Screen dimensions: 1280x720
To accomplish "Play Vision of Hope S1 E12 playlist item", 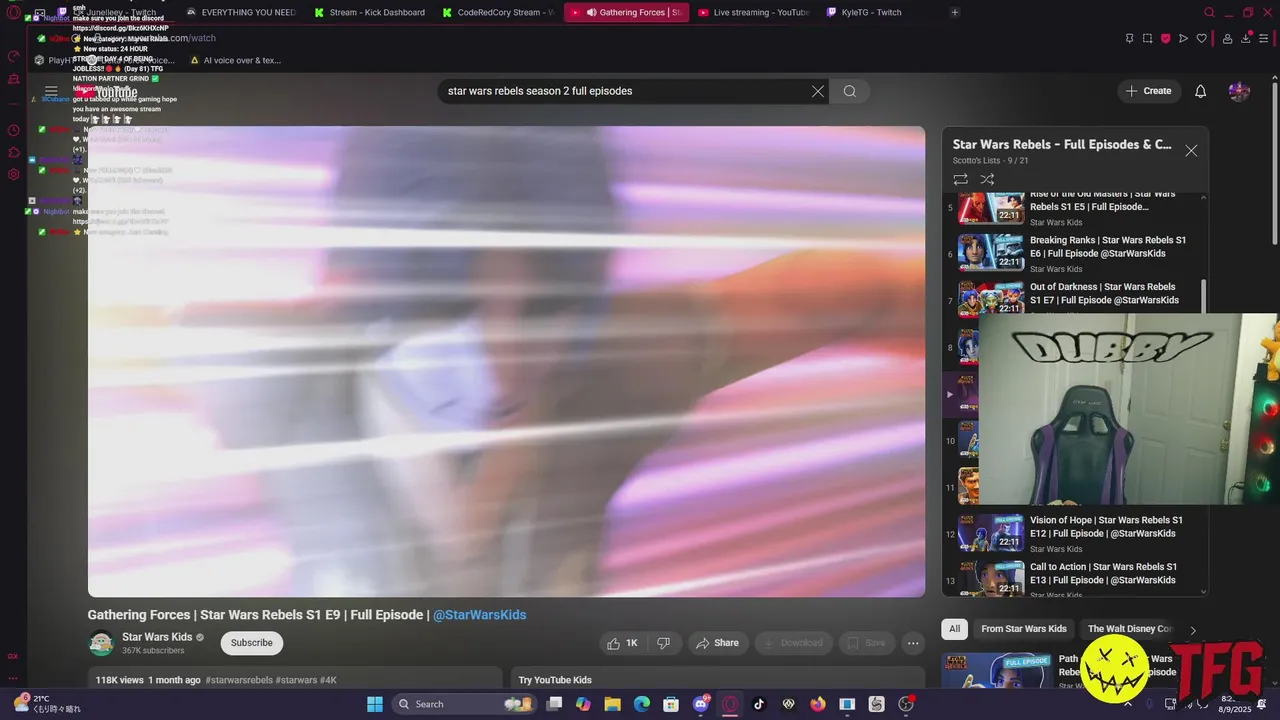I will coord(1075,534).
